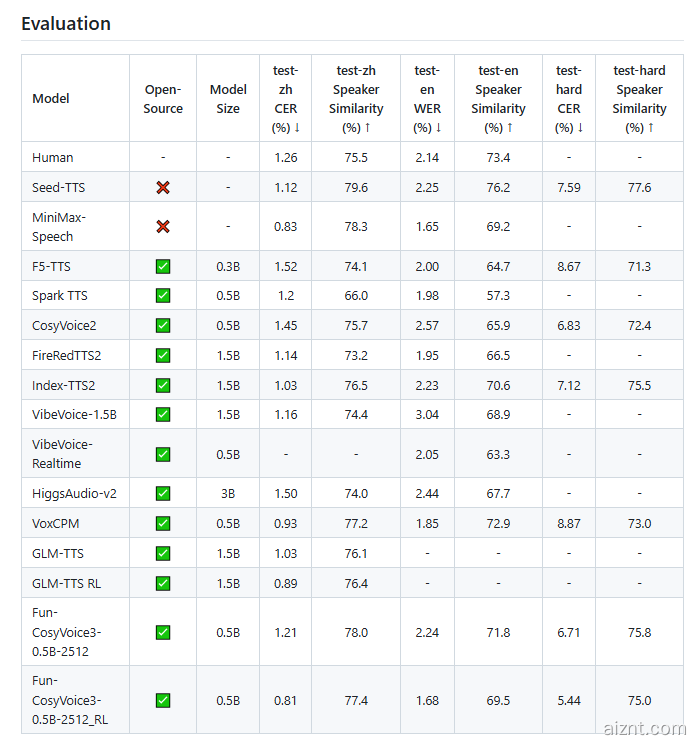
Task: Click the green check for Index-TTS2
Action: pos(163,385)
